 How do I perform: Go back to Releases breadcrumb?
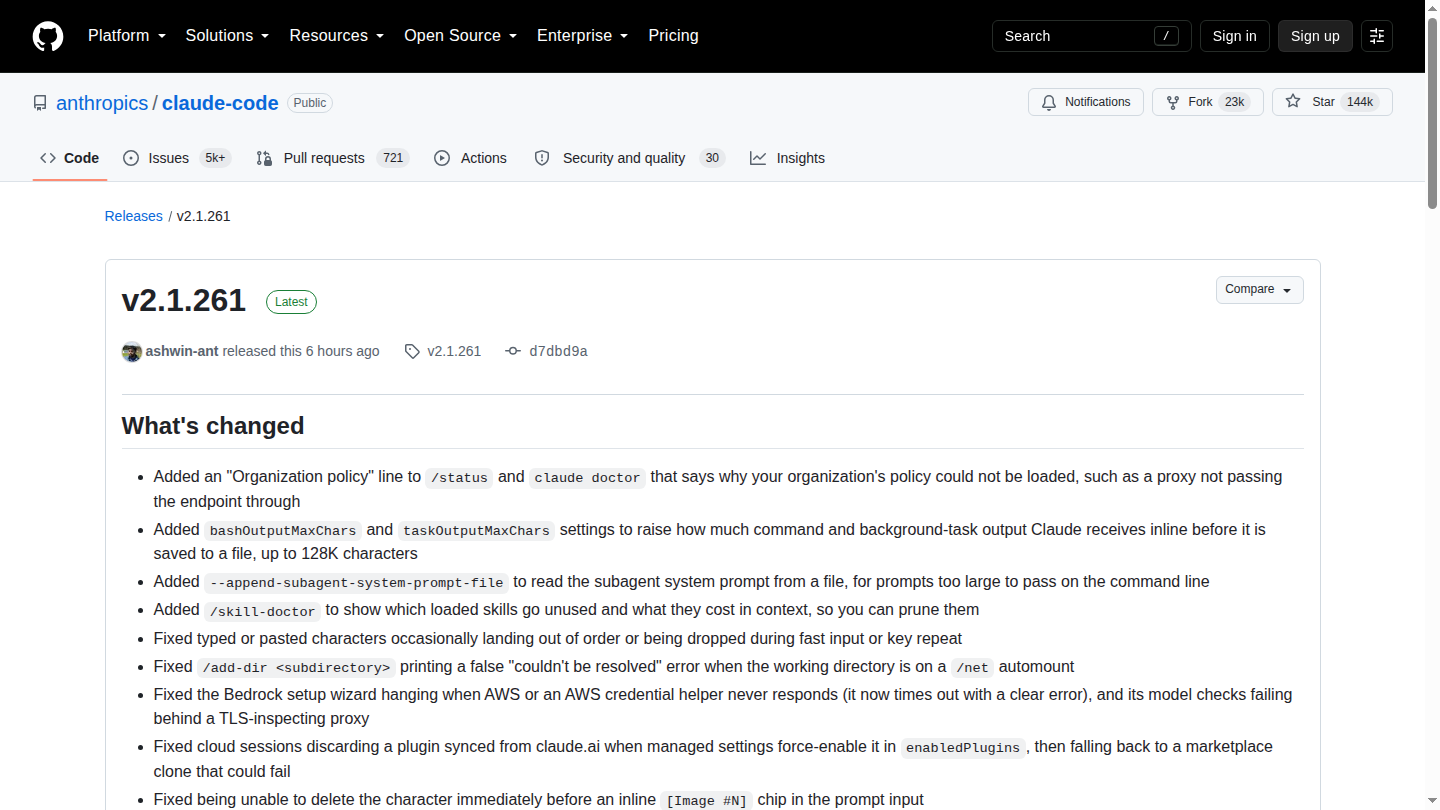133,216
